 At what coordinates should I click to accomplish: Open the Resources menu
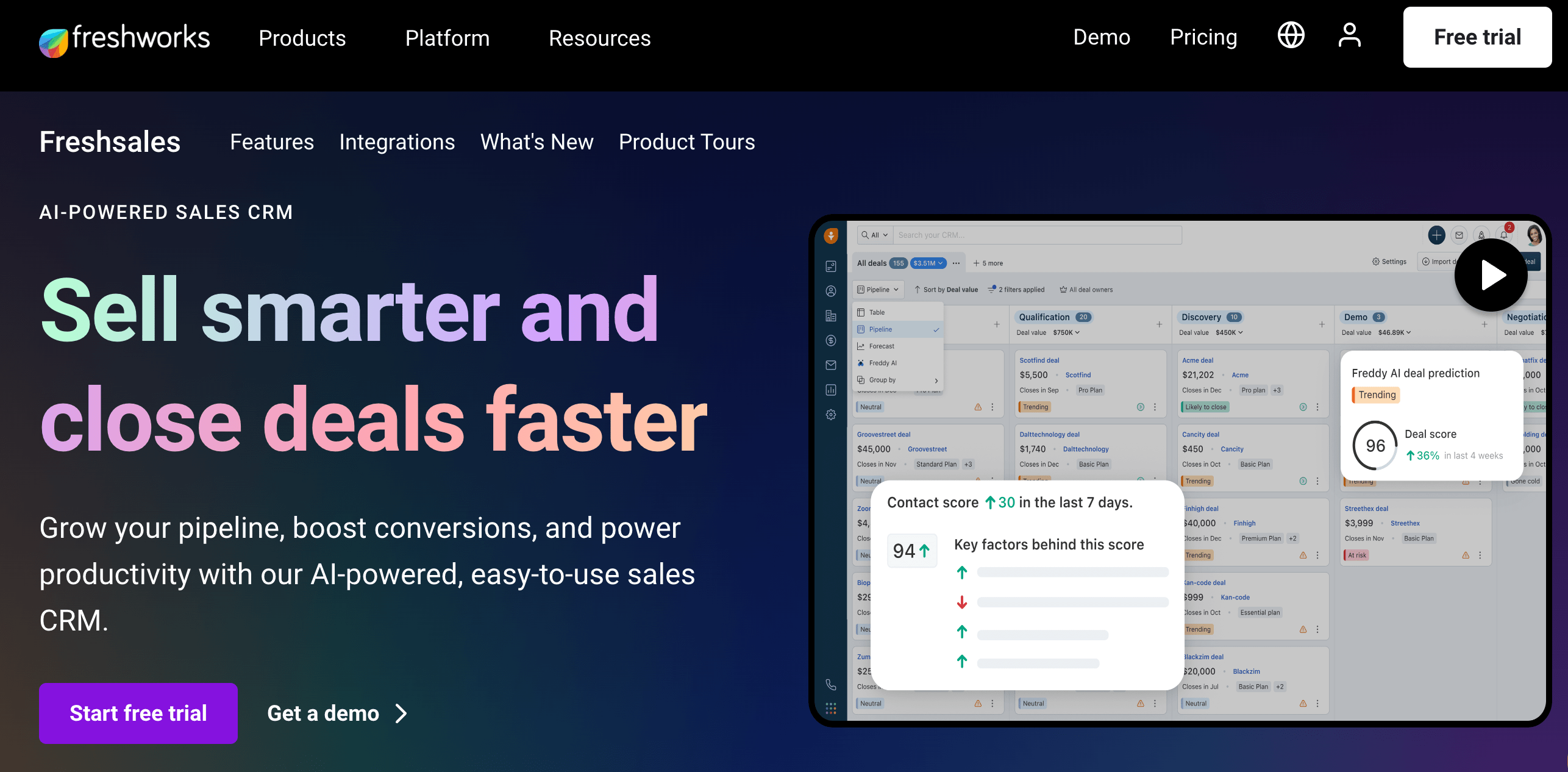600,38
